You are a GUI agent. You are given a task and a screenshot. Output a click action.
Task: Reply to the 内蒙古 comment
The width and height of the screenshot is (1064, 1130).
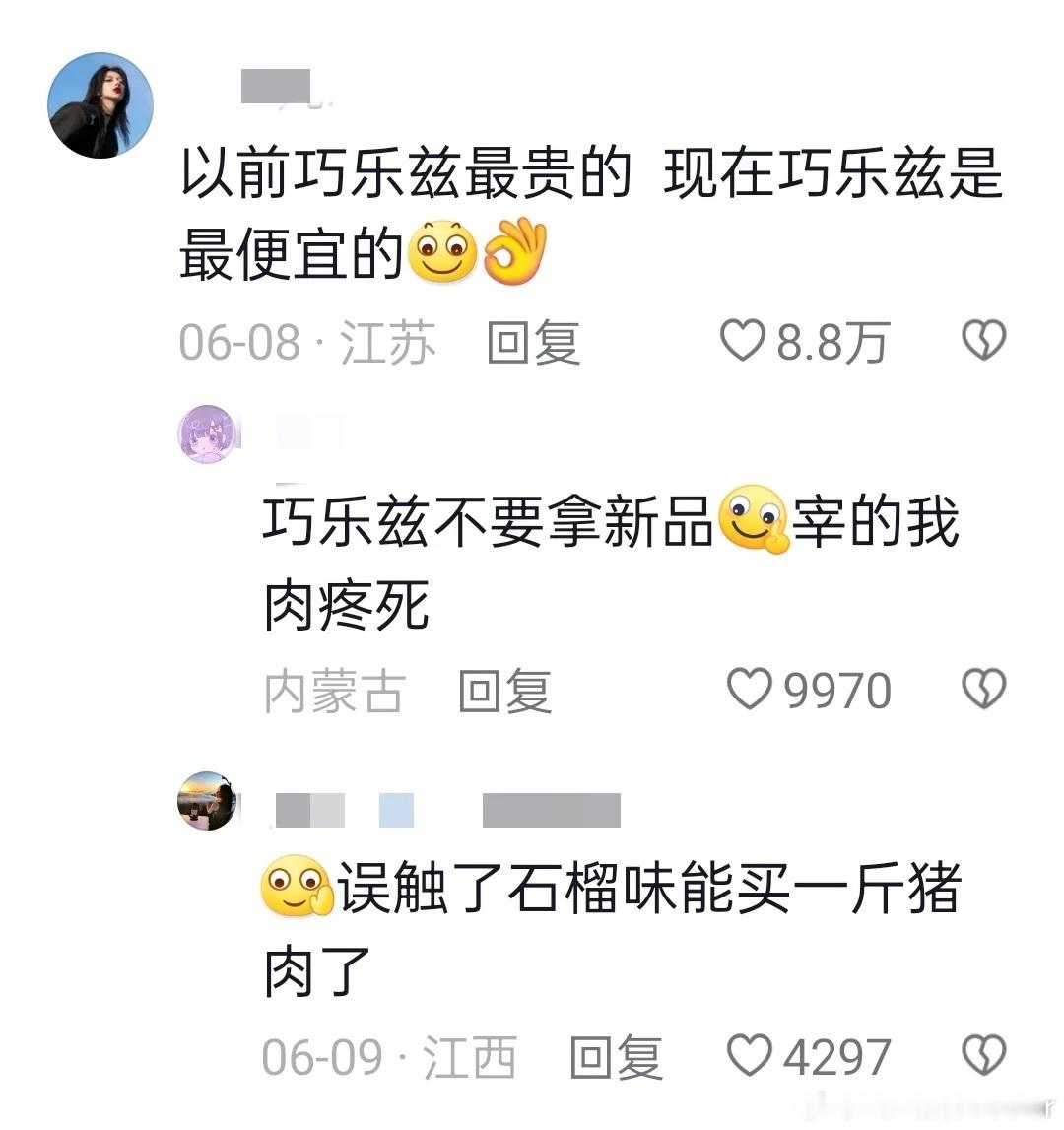click(x=504, y=691)
